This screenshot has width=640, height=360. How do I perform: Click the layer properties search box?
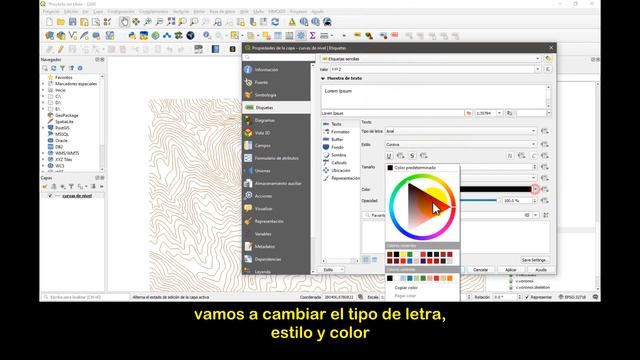(279, 58)
